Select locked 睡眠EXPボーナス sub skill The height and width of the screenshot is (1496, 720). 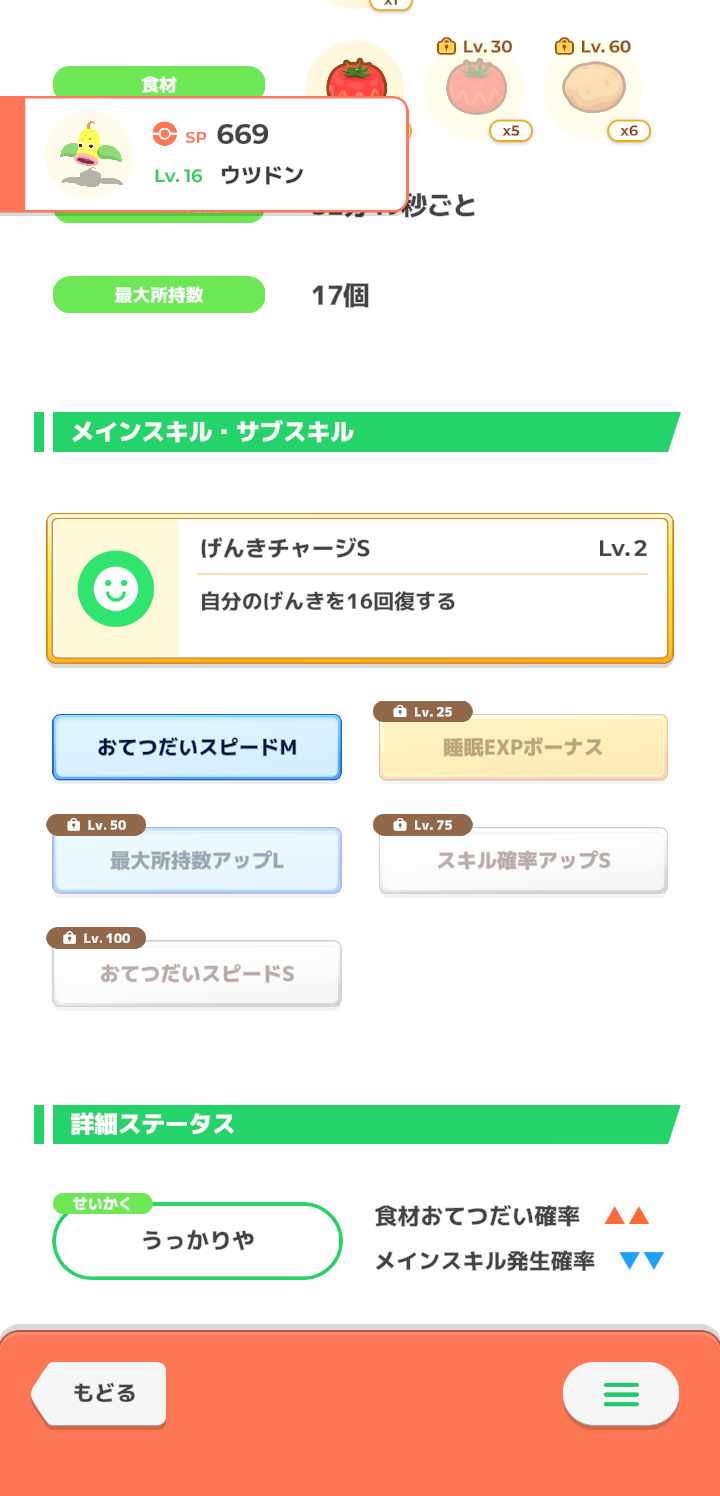coord(523,747)
